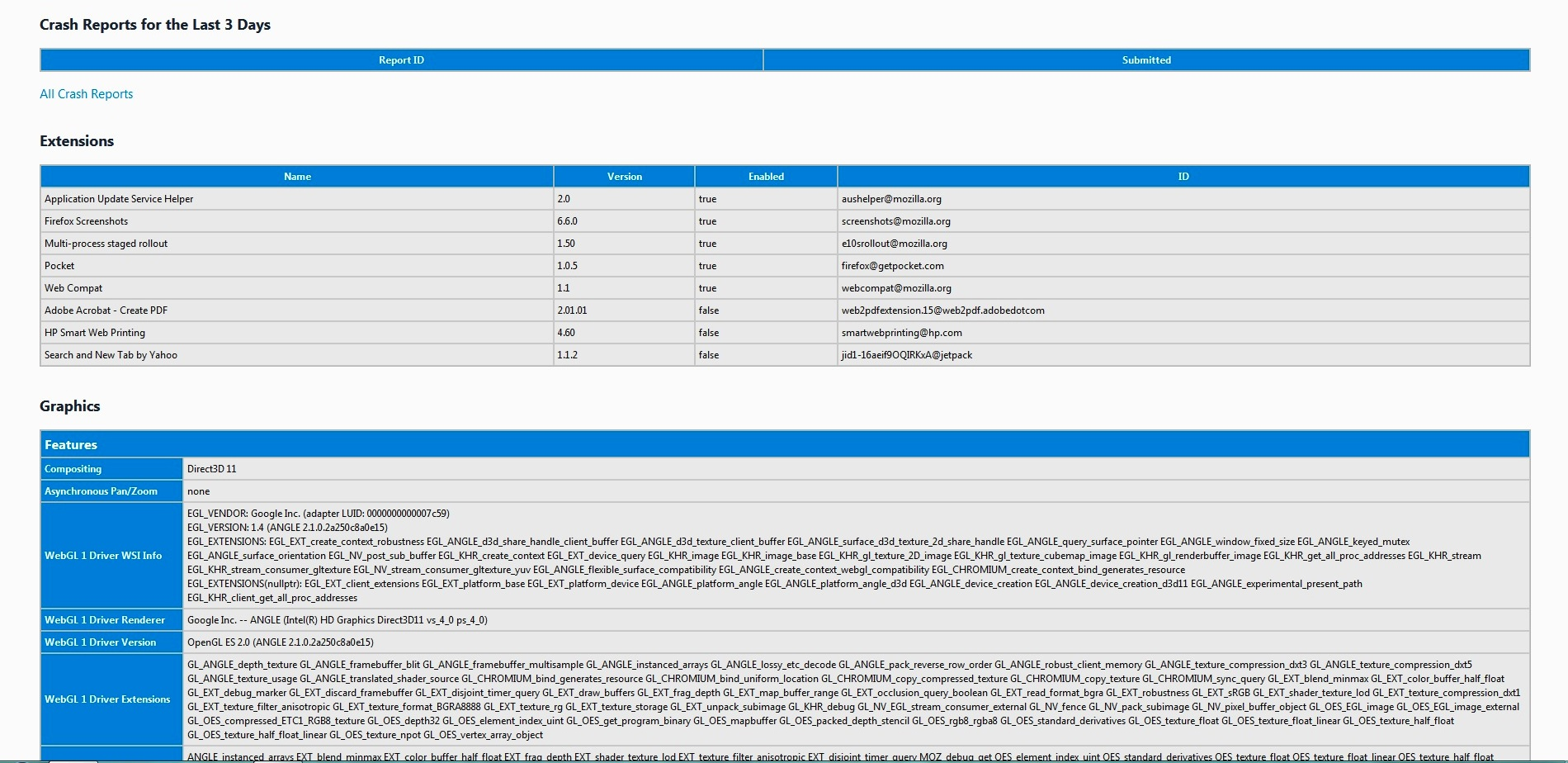Click the Asynchronous Pan/Zoom label
Image resolution: width=1568 pixels, height=763 pixels.
[x=101, y=491]
